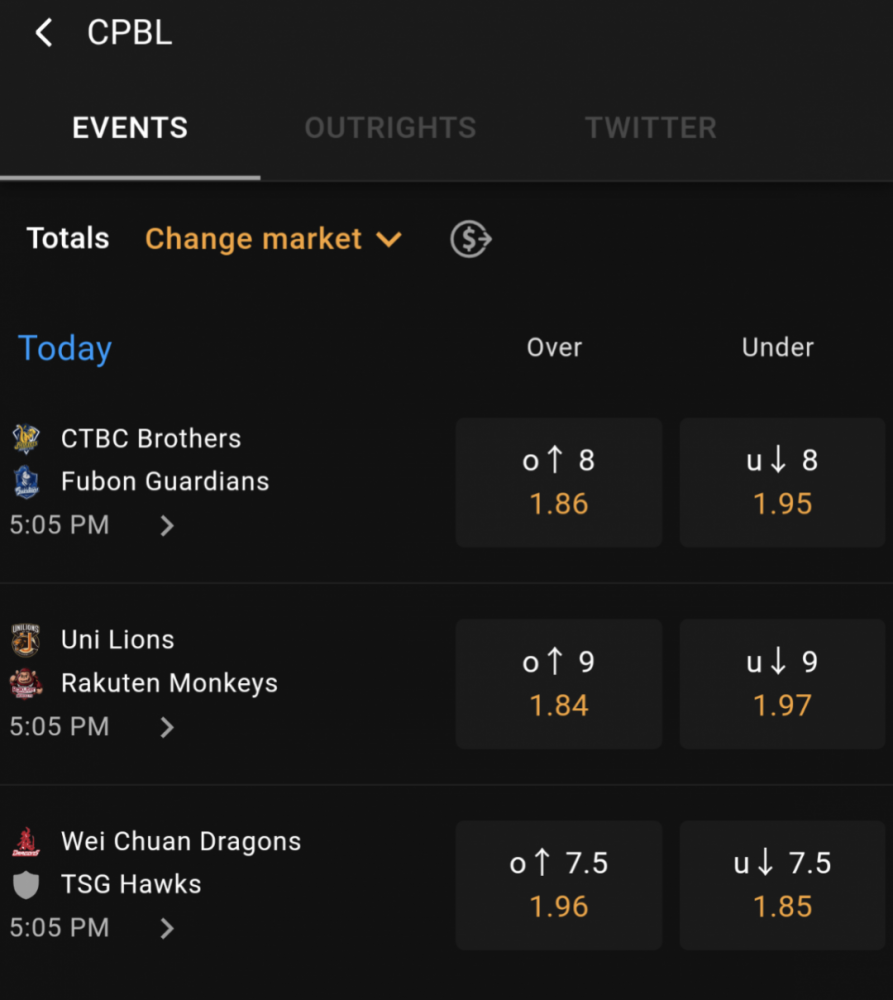The image size is (893, 1000).
Task: Pick Under 7.5 at 1.85 odds
Action: (x=782, y=885)
